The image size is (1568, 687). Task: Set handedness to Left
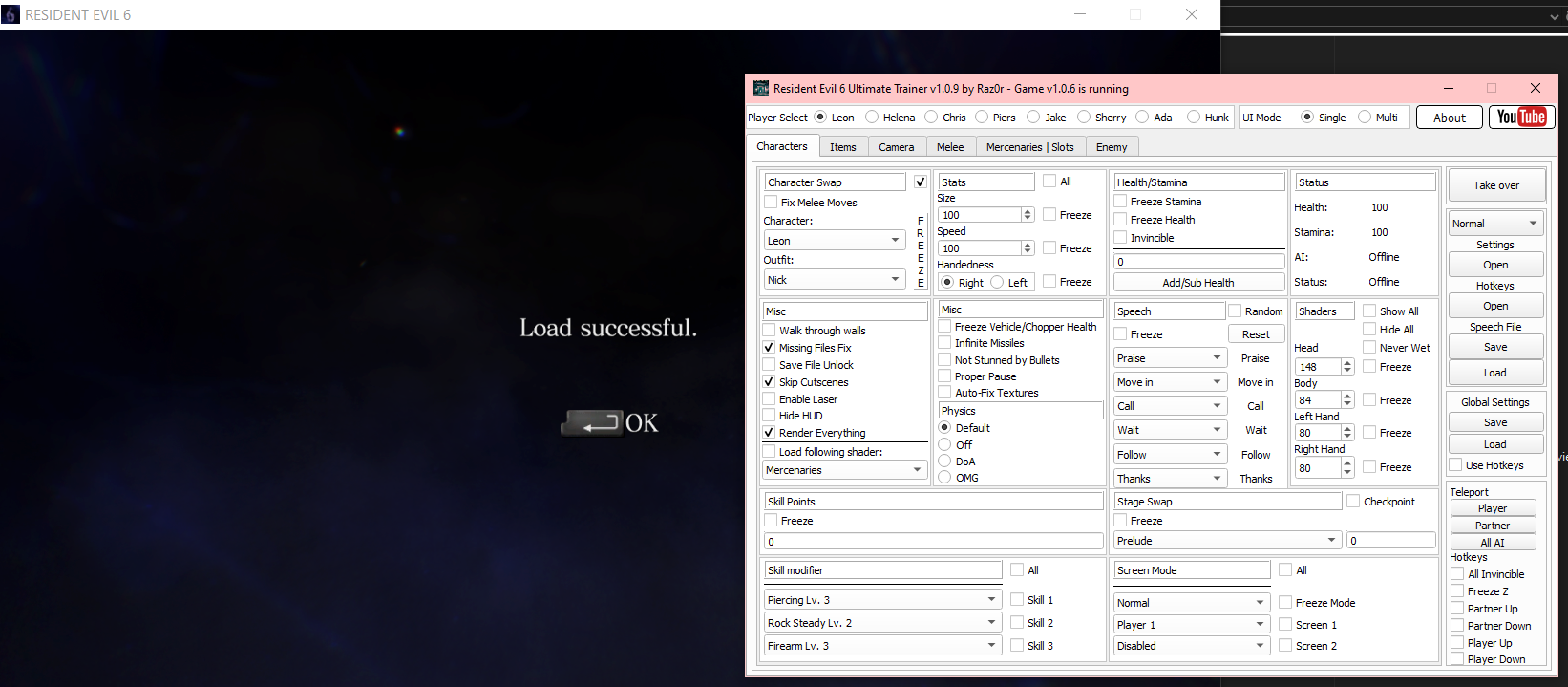pyautogui.click(x=997, y=282)
